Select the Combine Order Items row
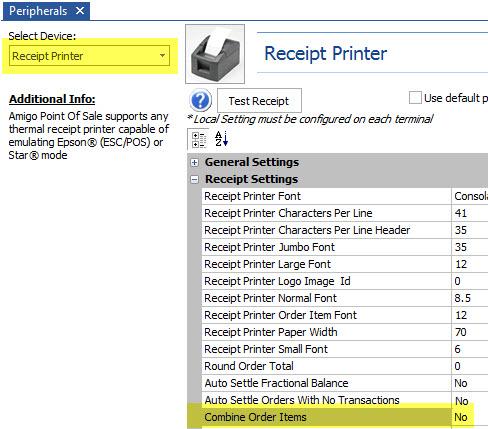The width and height of the screenshot is (488, 429). point(345,417)
